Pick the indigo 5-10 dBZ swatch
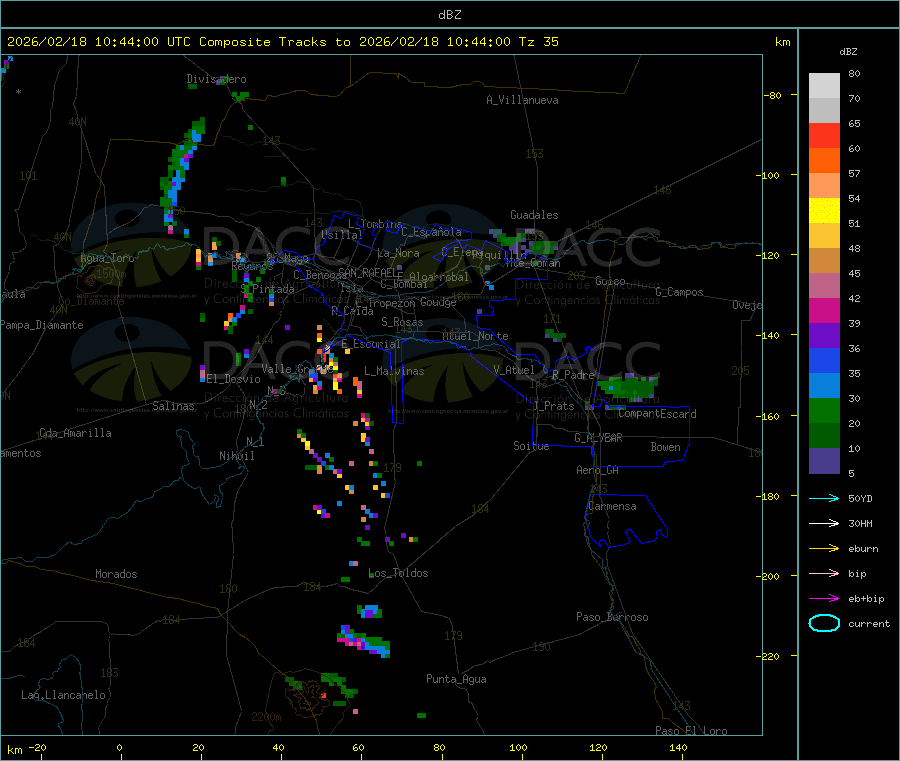The image size is (900, 761). 824,461
